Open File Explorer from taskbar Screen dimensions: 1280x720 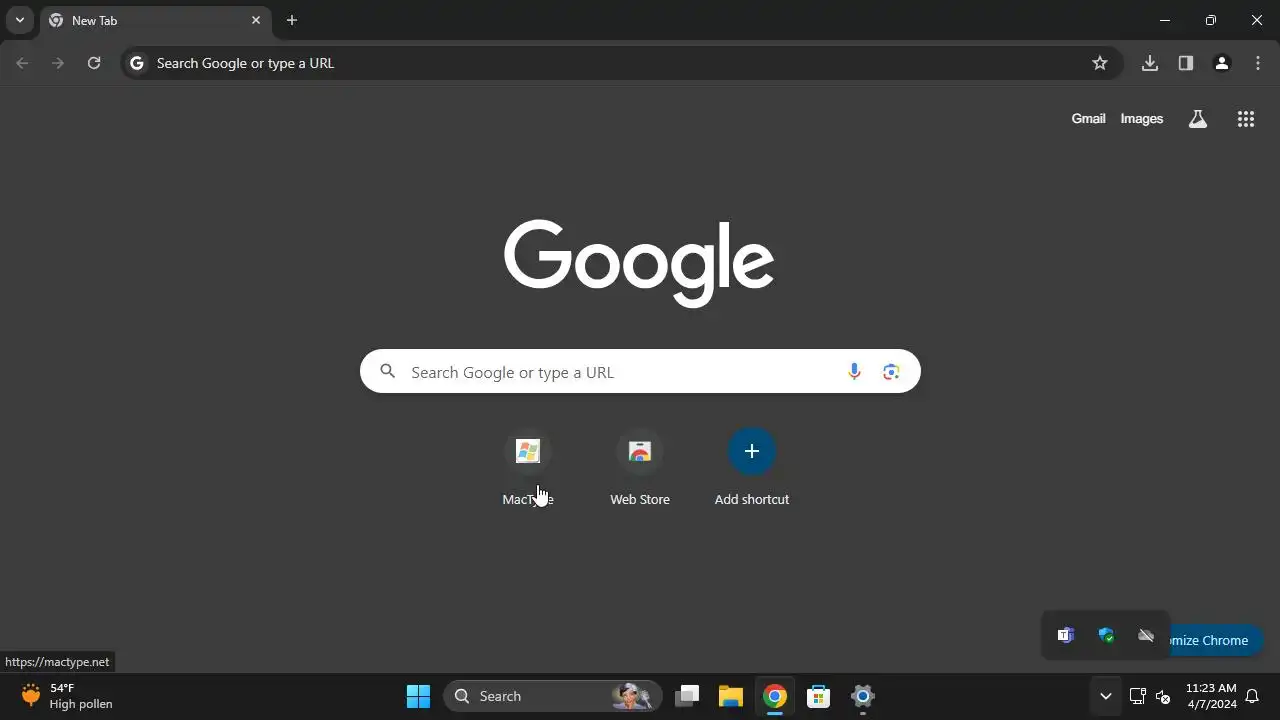[x=731, y=696]
